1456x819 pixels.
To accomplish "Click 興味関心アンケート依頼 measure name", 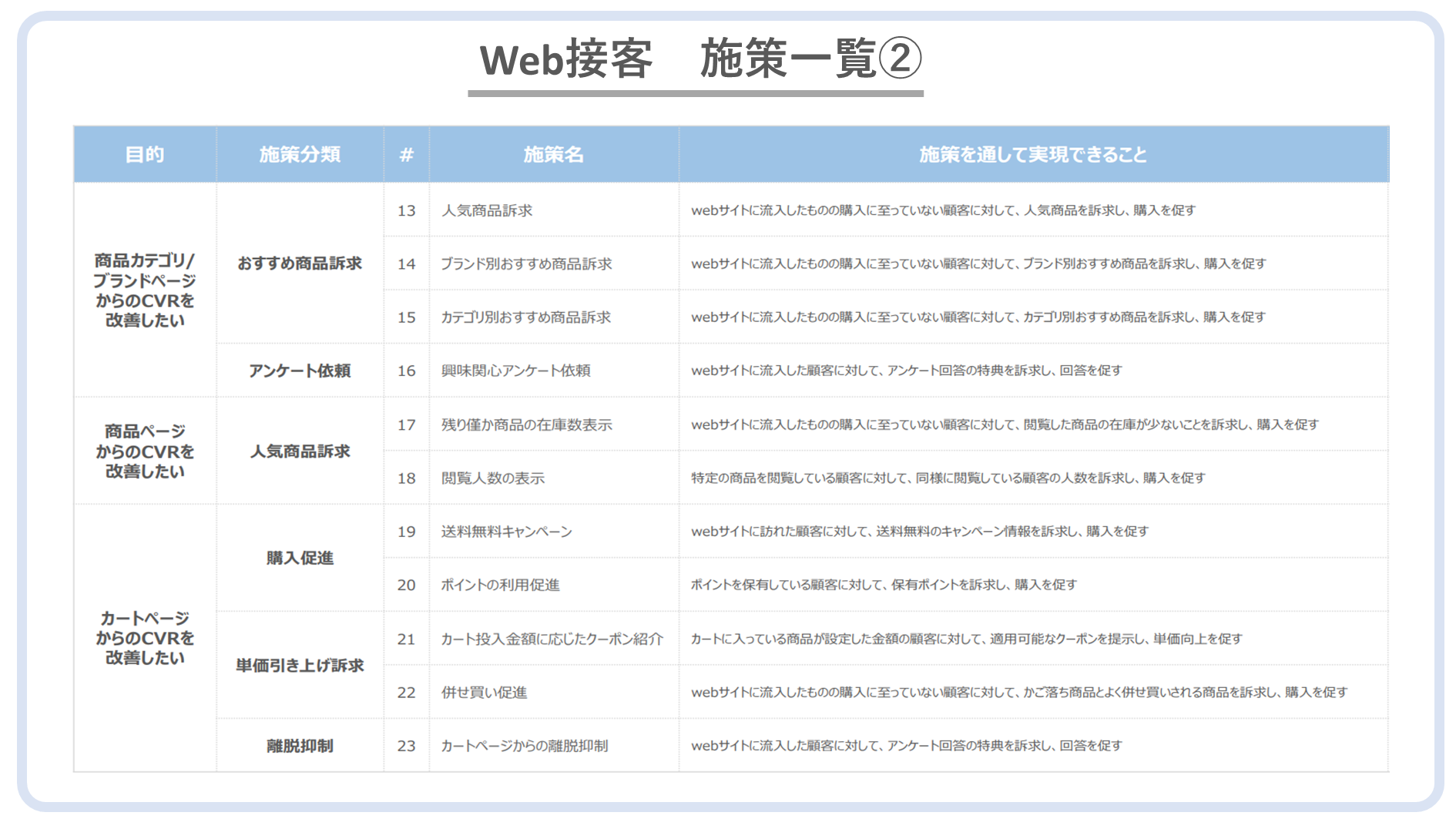I will (x=515, y=371).
